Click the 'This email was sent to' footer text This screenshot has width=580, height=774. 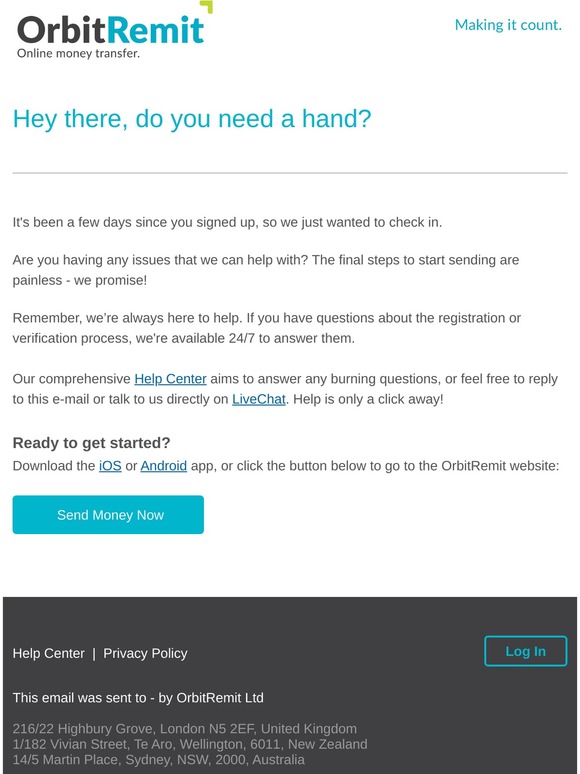[138, 697]
